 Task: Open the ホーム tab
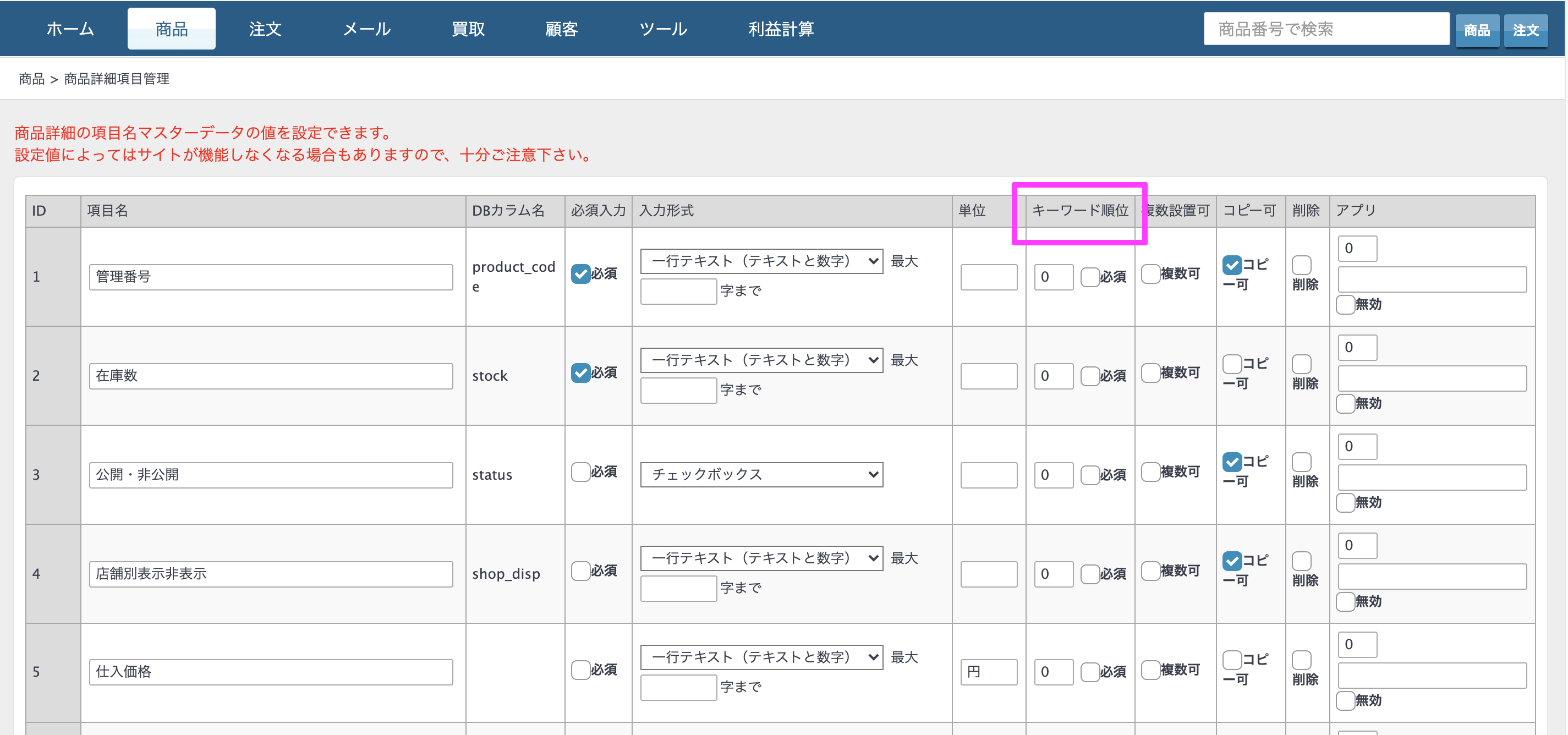[70, 29]
